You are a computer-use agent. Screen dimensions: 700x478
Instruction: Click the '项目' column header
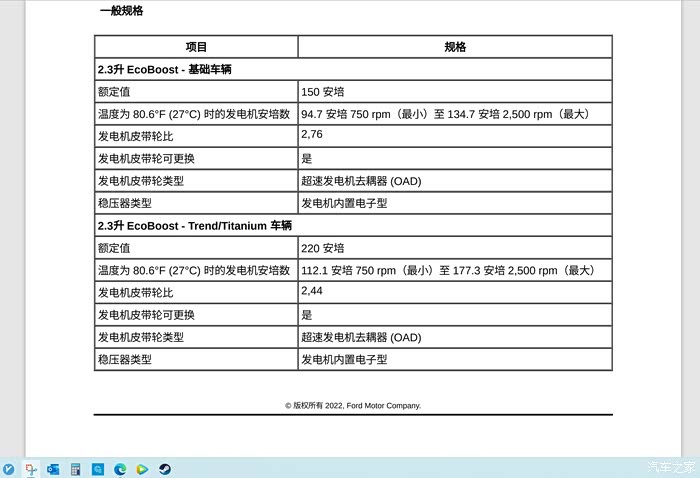(196, 47)
